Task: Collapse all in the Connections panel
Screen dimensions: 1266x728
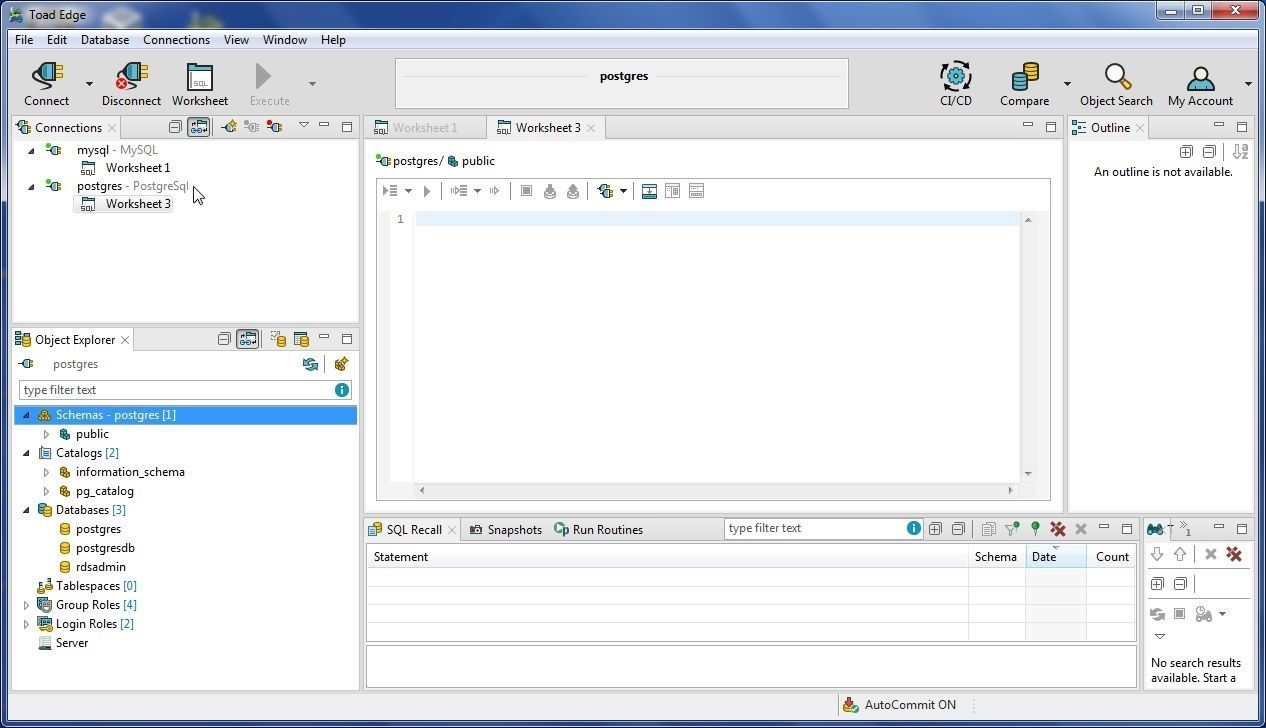Action: click(x=175, y=127)
